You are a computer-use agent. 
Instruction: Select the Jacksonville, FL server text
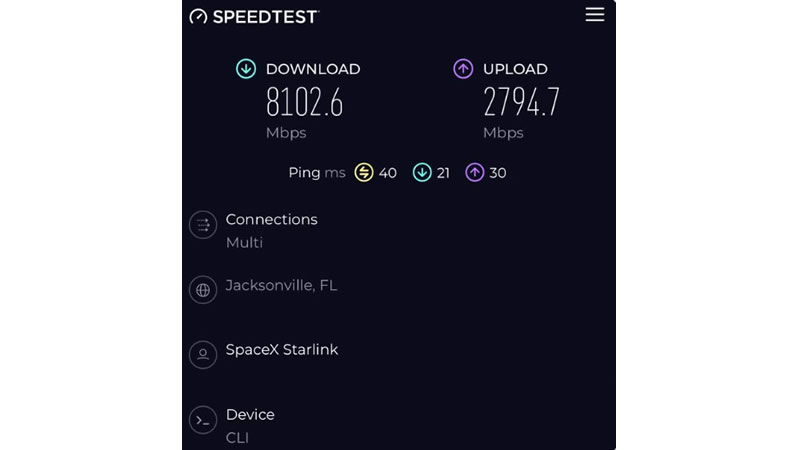281,286
